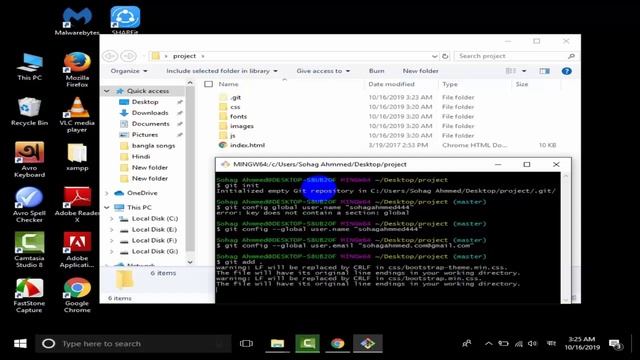
Task: Switch to Git Bash taskbar icon
Action: pyautogui.click(x=368, y=344)
